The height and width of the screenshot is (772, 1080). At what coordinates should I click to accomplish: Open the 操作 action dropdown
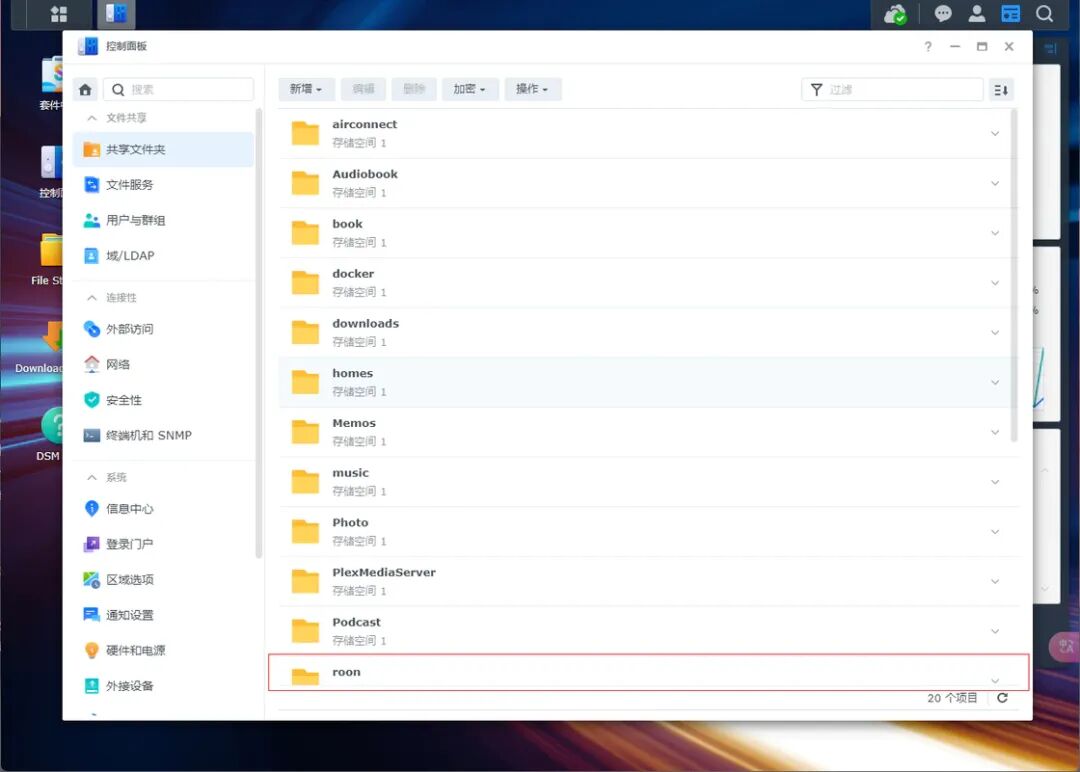pyautogui.click(x=532, y=89)
